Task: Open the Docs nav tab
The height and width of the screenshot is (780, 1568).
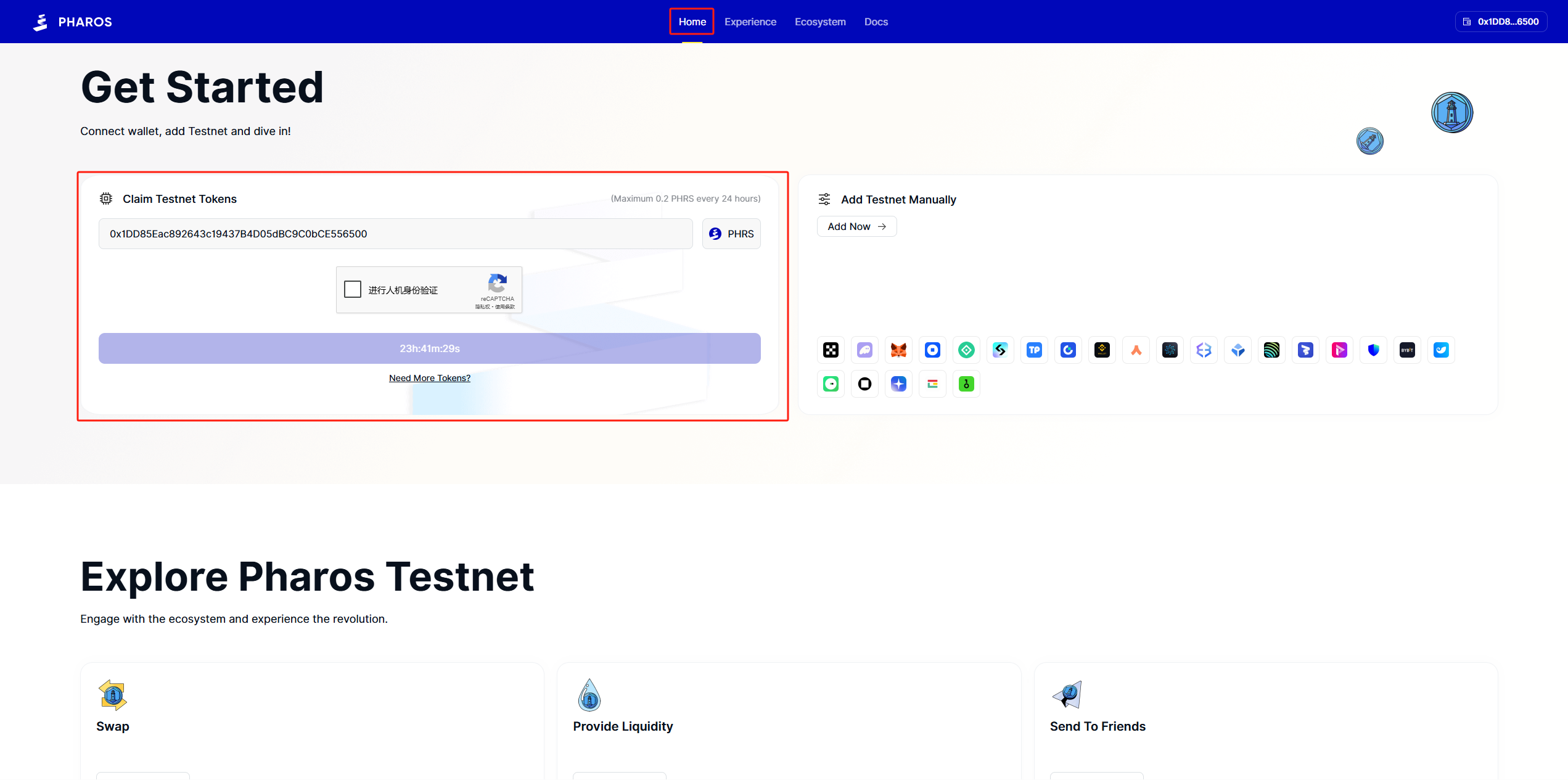Action: [x=876, y=22]
